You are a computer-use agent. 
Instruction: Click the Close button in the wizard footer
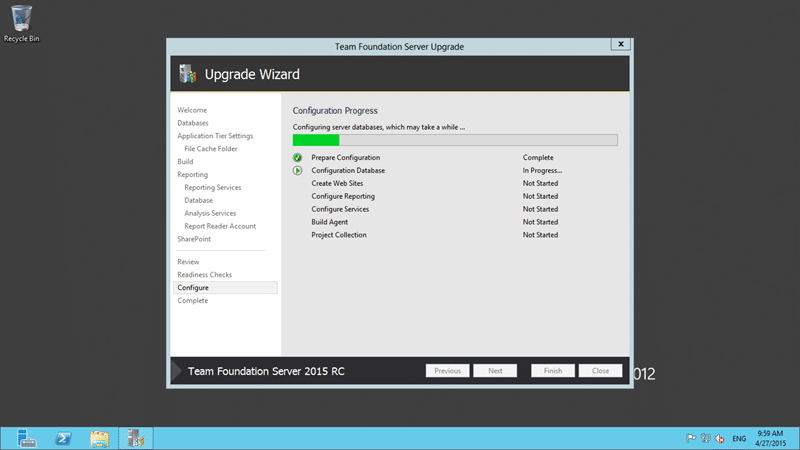pyautogui.click(x=601, y=371)
